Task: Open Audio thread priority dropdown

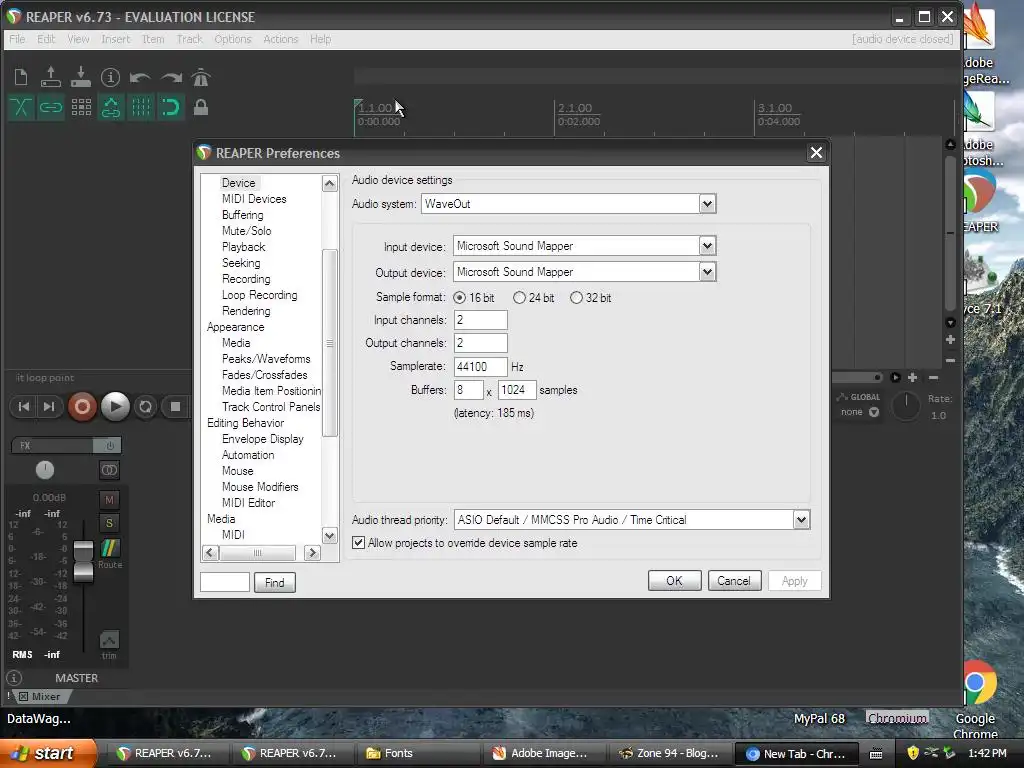Action: pos(801,520)
